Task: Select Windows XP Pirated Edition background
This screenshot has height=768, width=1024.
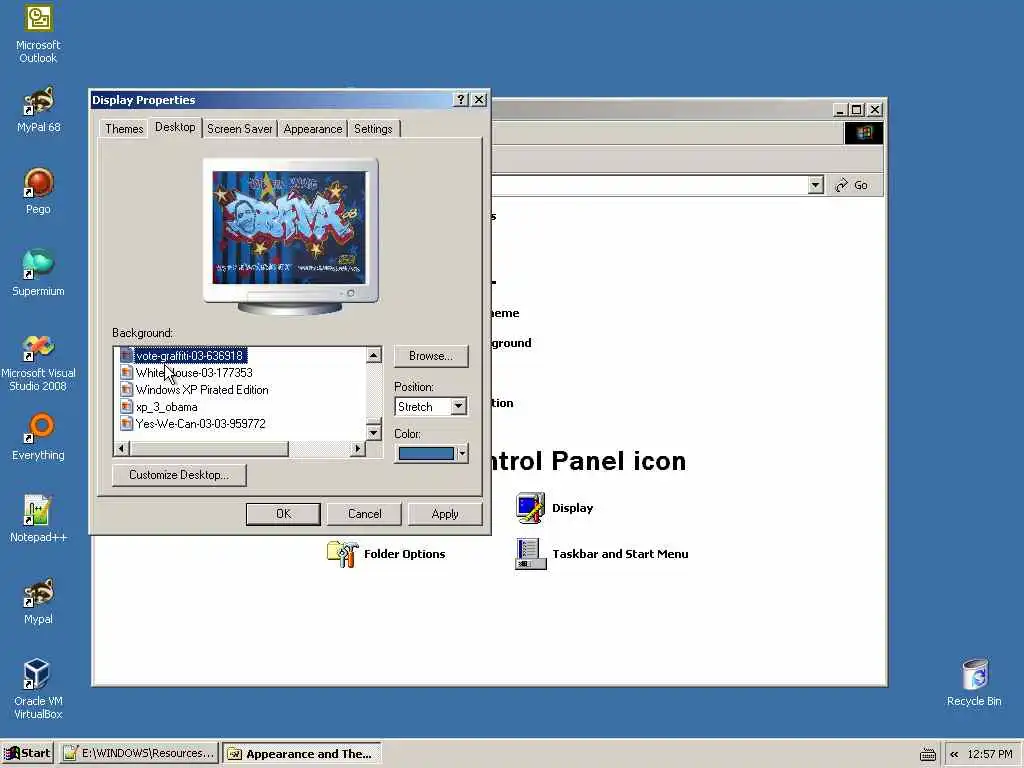Action: (x=202, y=390)
